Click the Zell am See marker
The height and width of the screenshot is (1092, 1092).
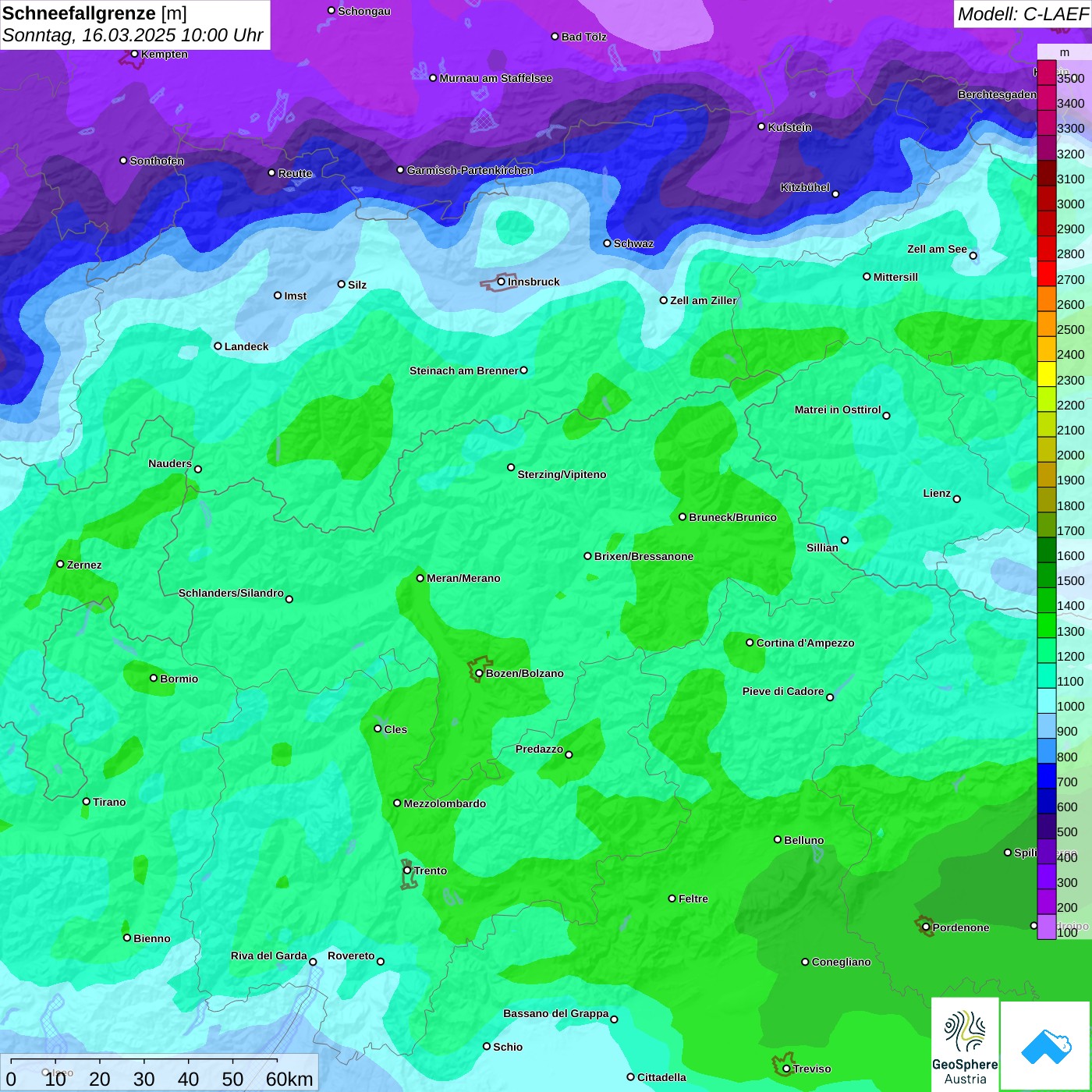[x=973, y=255]
